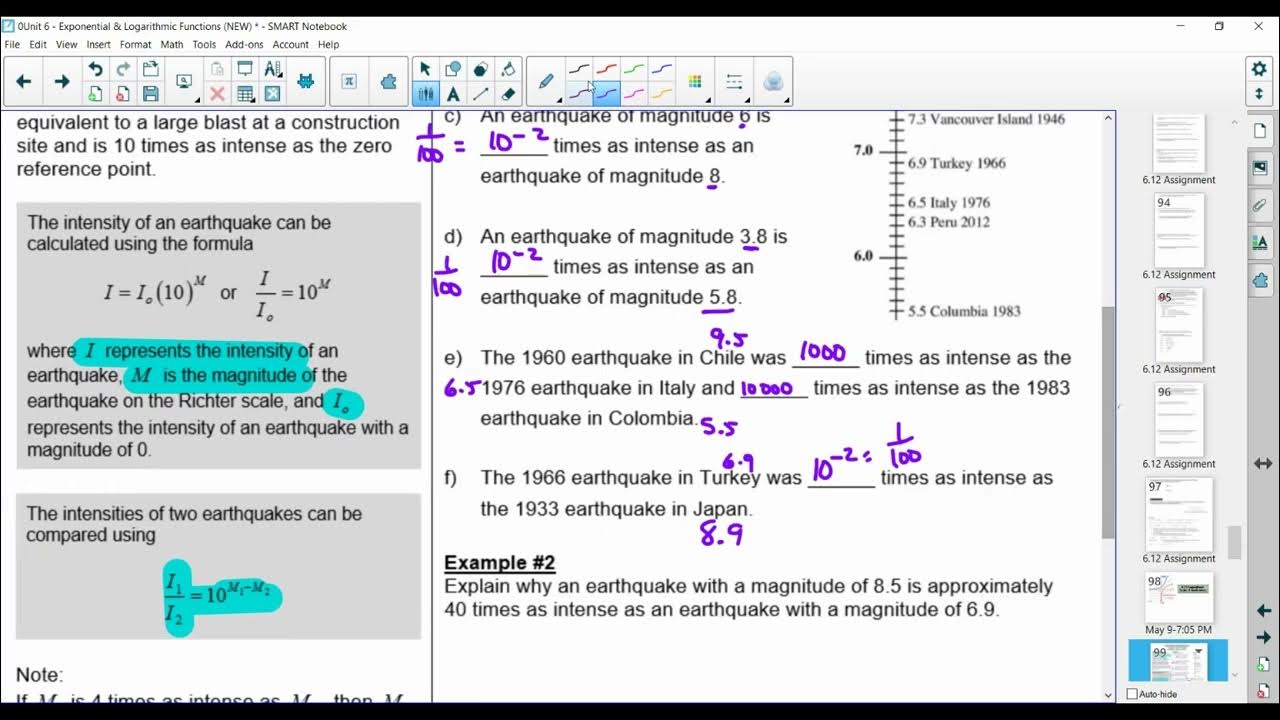Move the toolbar using the up-down arrows icon
The image size is (1280, 720).
[x=1259, y=94]
